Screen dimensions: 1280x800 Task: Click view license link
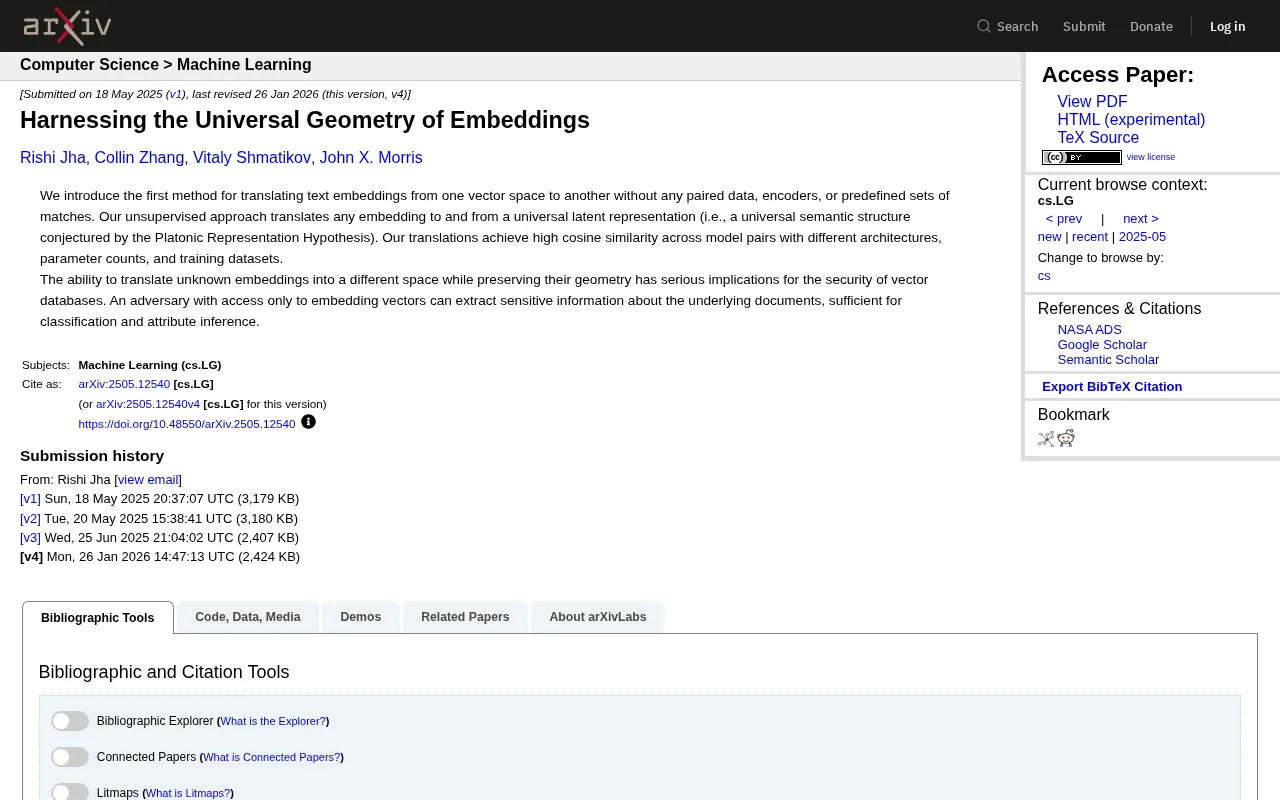click(1151, 157)
